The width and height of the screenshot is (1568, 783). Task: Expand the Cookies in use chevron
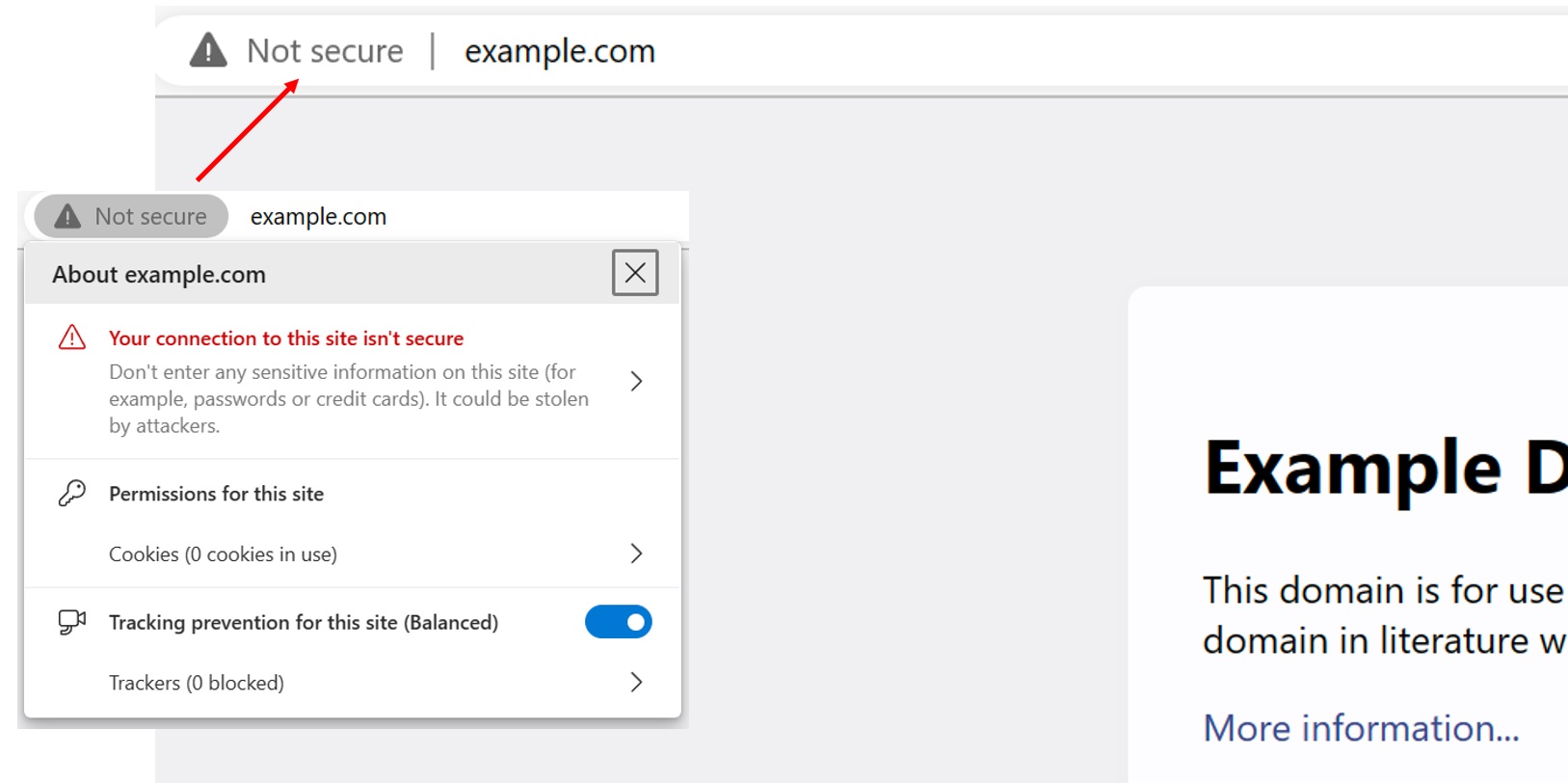tap(636, 553)
